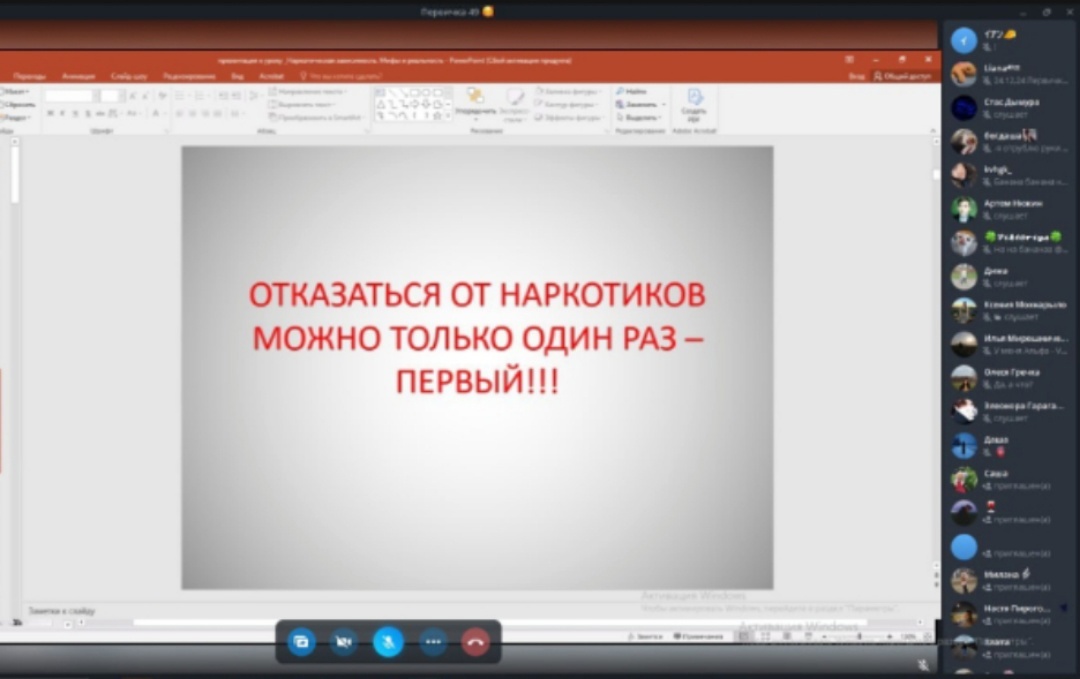Viewport: 1080px width, 679px height.
Task: Click the 'Что вы хотите сделать' search box
Action: coord(341,76)
